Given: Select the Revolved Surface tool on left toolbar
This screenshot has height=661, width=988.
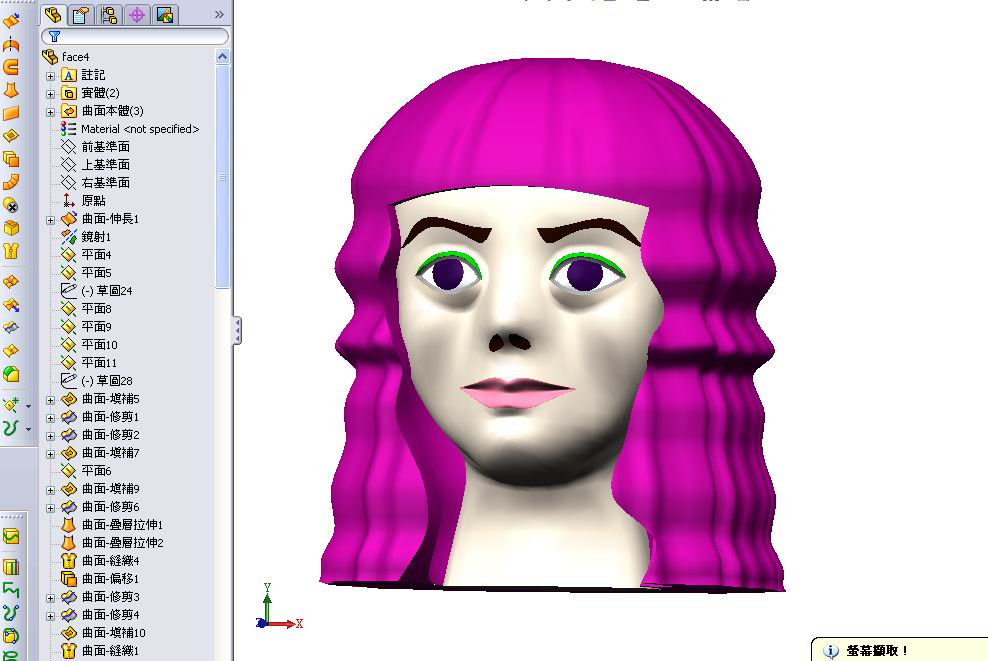Looking at the screenshot, I should pyautogui.click(x=12, y=48).
